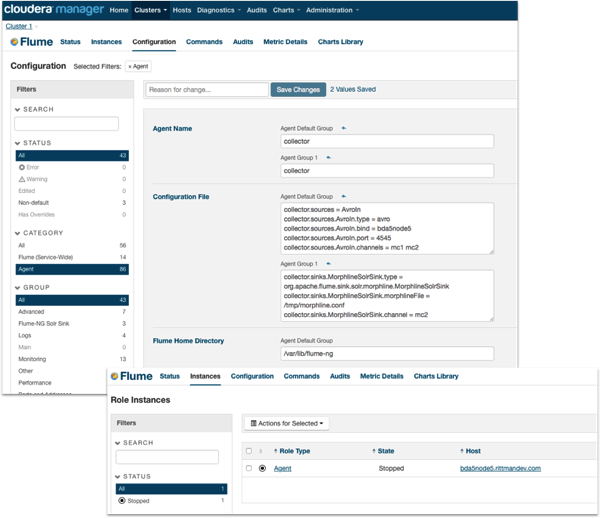The image size is (600, 518).
Task: Click the Save Changes button
Action: tap(298, 90)
